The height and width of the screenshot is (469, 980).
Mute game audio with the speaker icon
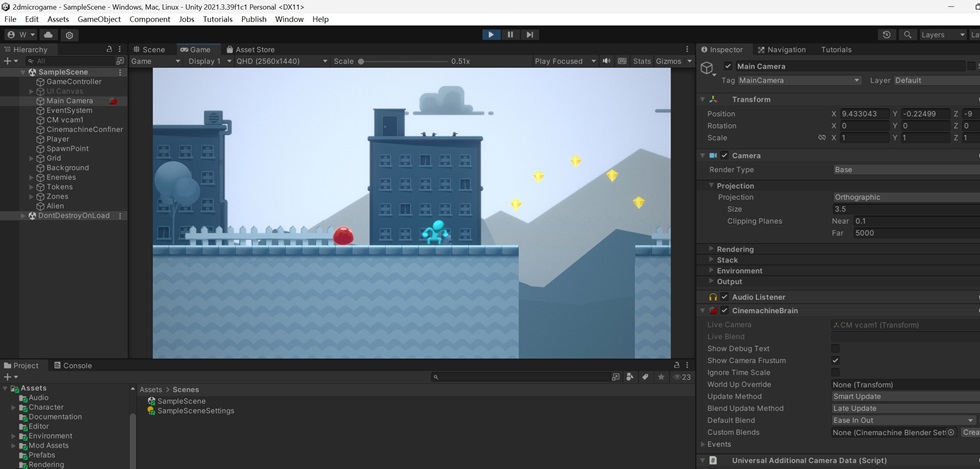click(606, 61)
